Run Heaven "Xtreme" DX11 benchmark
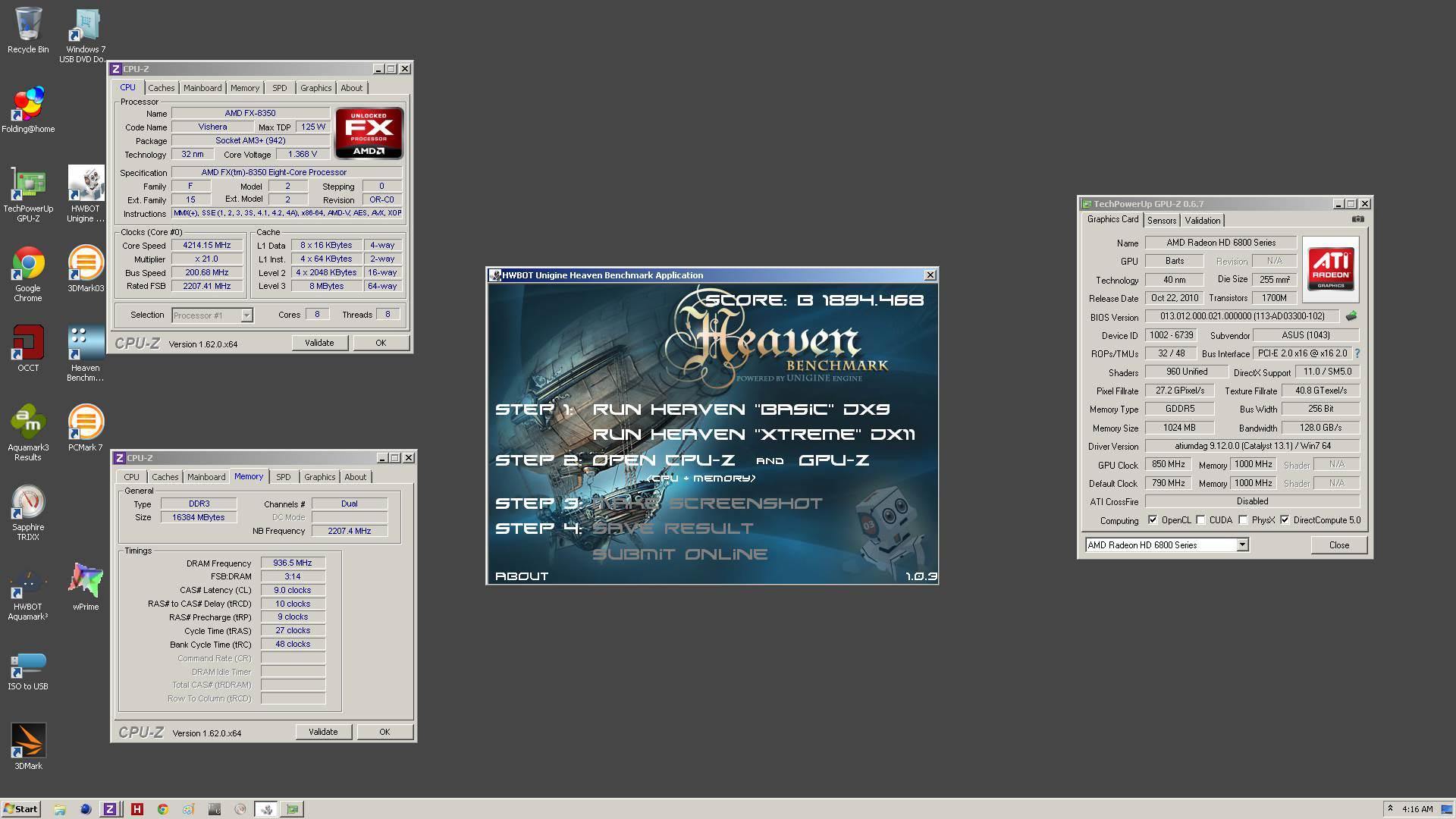Viewport: 1456px width, 819px height. (754, 434)
